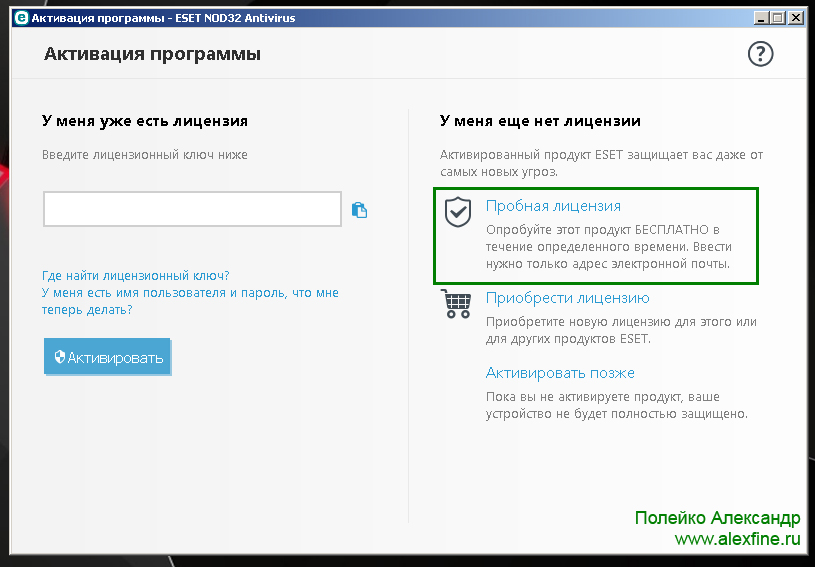This screenshot has width=815, height=567.
Task: Click 'Приобретите новую лицензию' description text
Action: pyautogui.click(x=621, y=330)
